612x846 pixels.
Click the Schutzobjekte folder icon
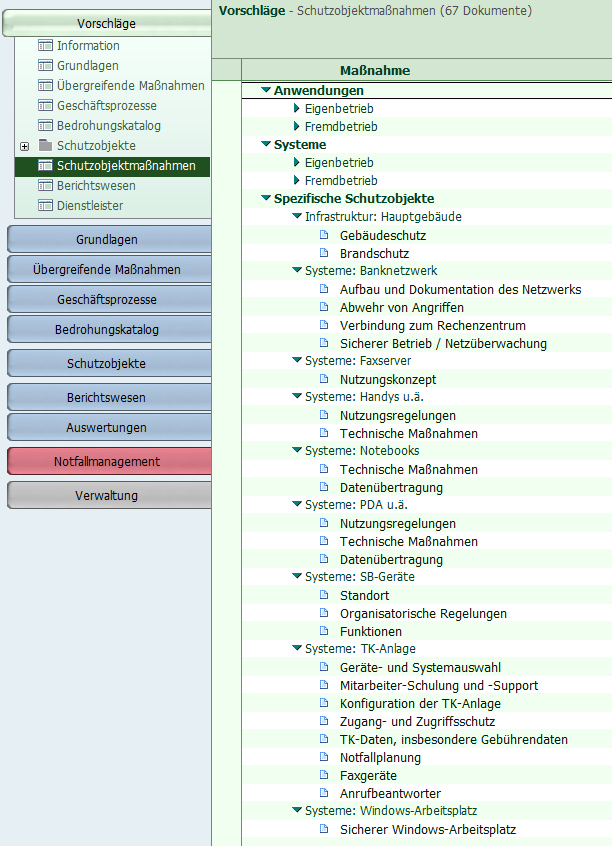click(45, 146)
